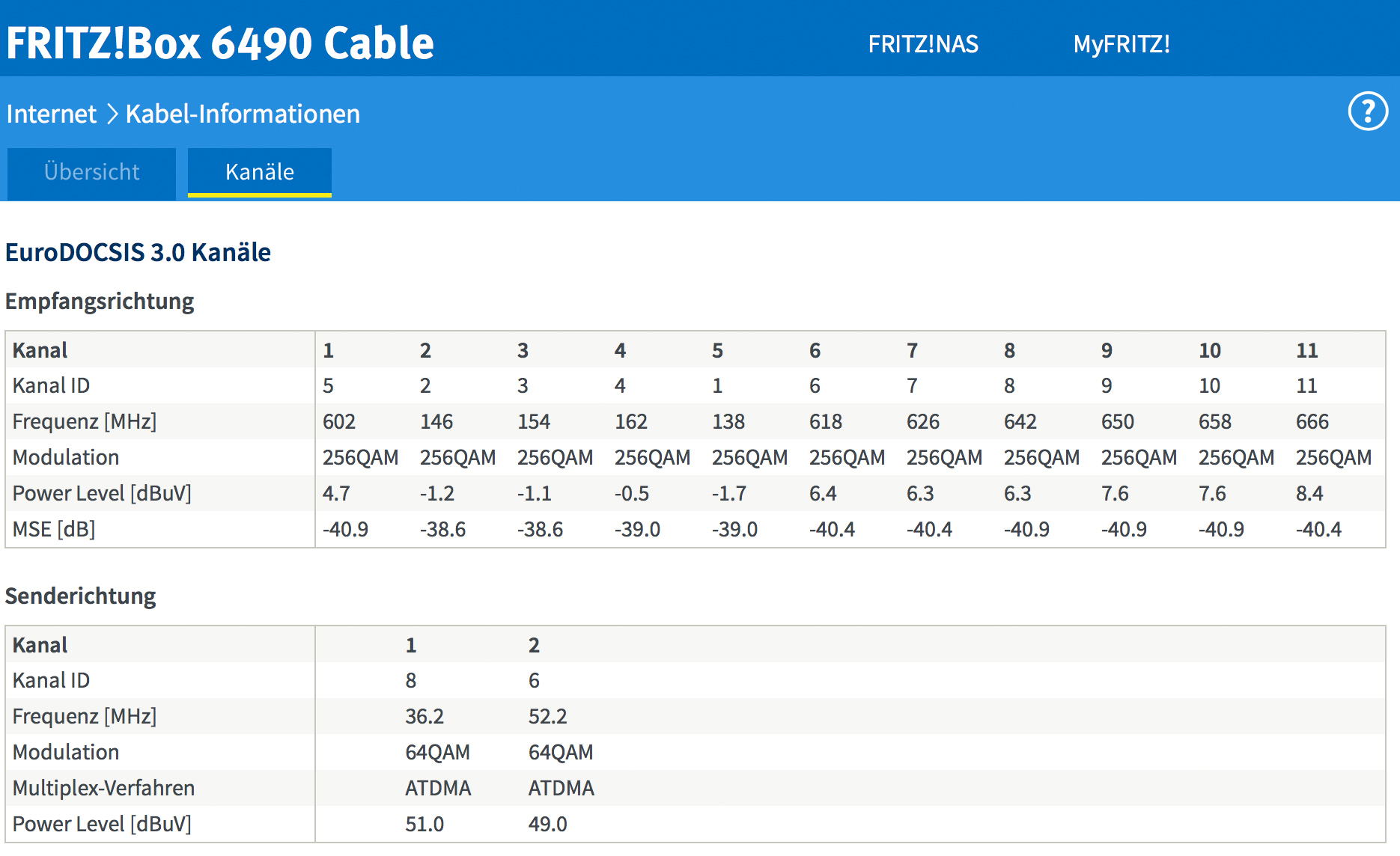The height and width of the screenshot is (856, 1400).
Task: Switch to the Übersicht tab
Action: click(91, 172)
